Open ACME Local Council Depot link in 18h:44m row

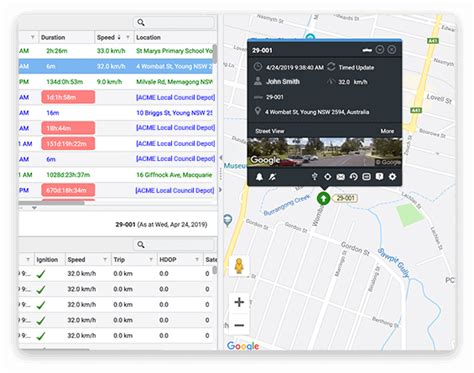pyautogui.click(x=175, y=128)
